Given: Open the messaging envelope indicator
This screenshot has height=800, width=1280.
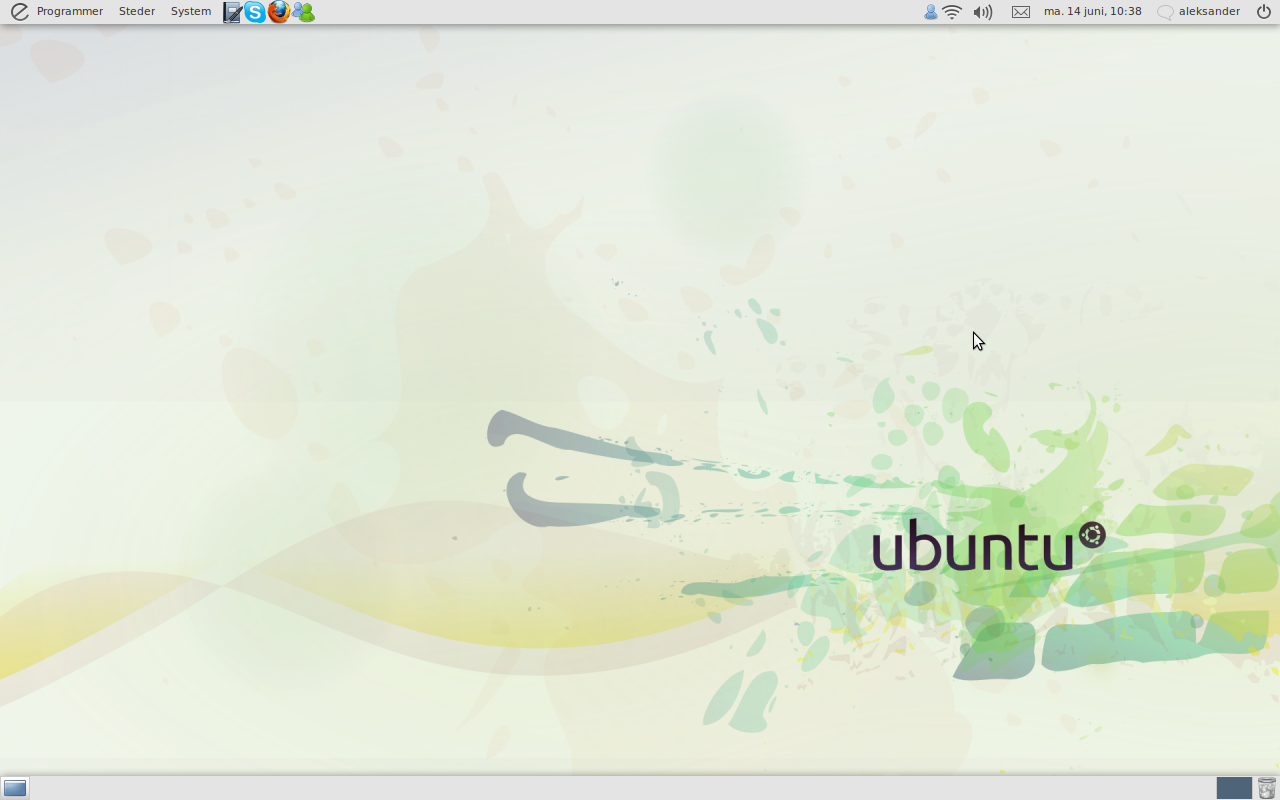Looking at the screenshot, I should [1021, 12].
